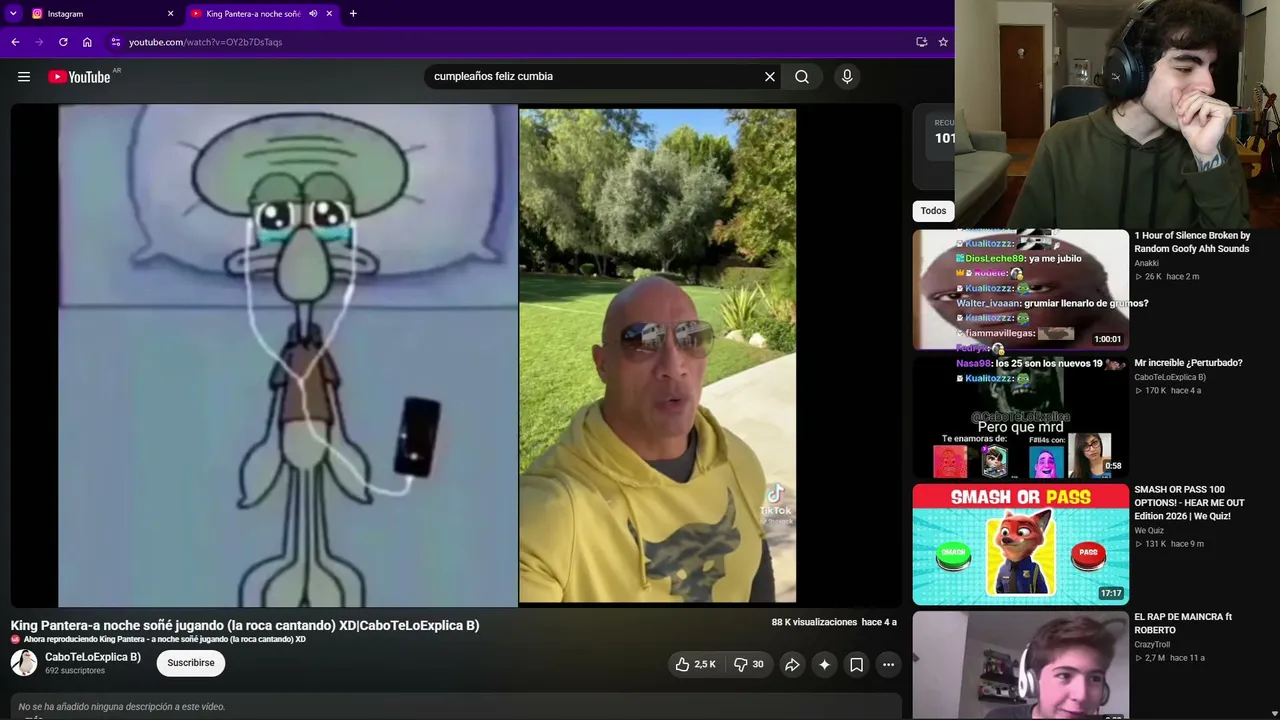Pause the King Pantera video player
The image size is (1280, 720).
456,355
